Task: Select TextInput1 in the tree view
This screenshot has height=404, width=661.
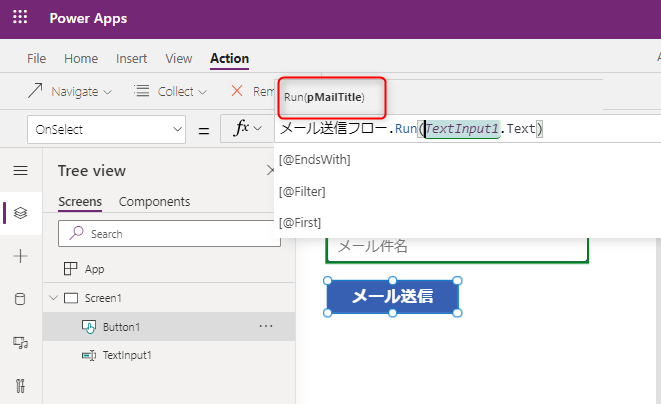Action: tap(127, 355)
